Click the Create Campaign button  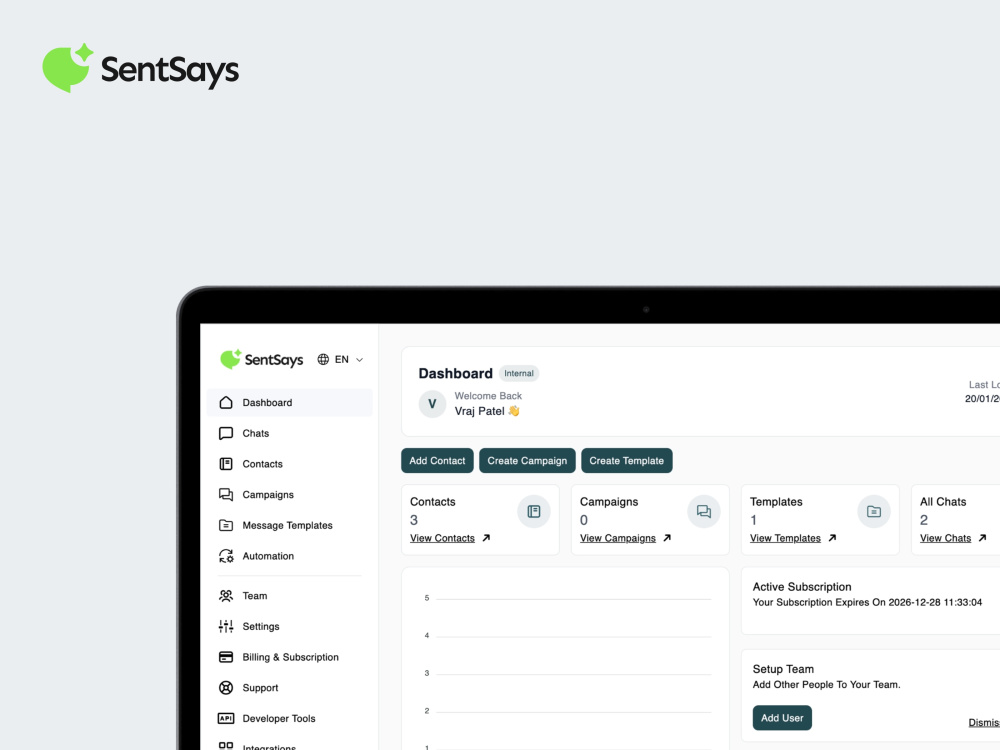[x=527, y=460]
